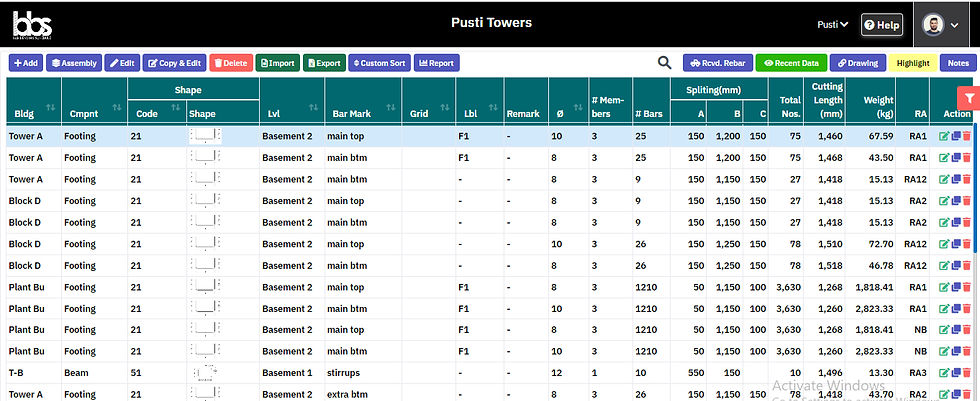The width and height of the screenshot is (980, 401).
Task: Open the Assembly button
Action: [74, 63]
